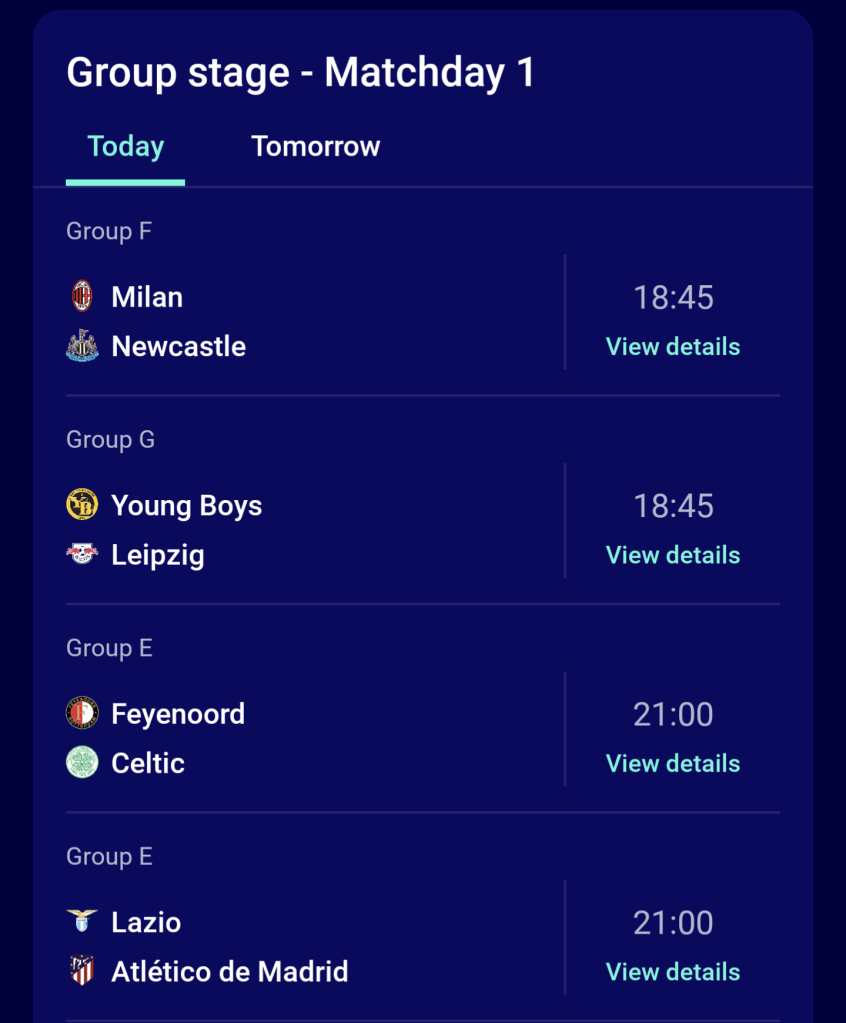Switch to the Tomorrow tab
Screen dimensions: 846x1023
pyautogui.click(x=316, y=147)
